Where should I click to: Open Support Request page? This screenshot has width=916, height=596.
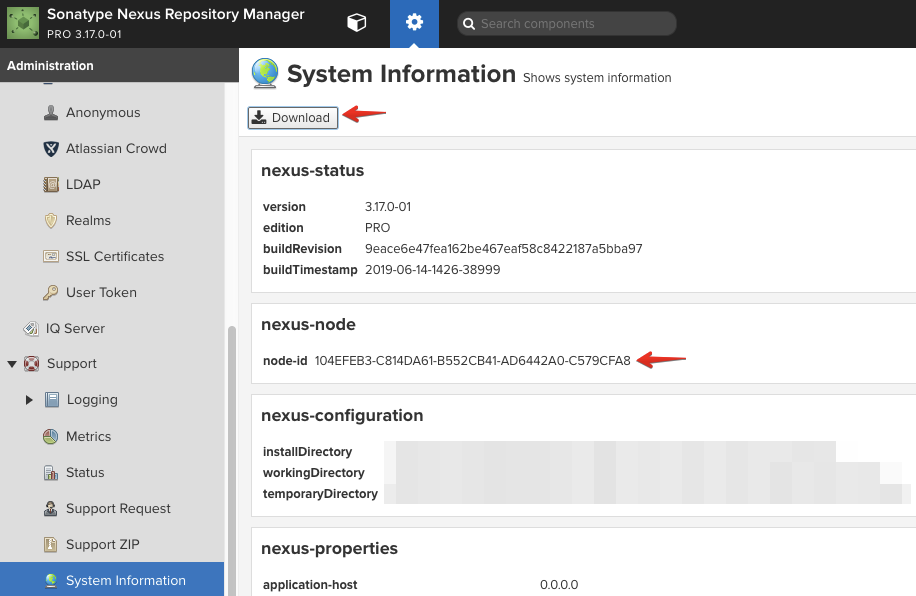pos(117,508)
